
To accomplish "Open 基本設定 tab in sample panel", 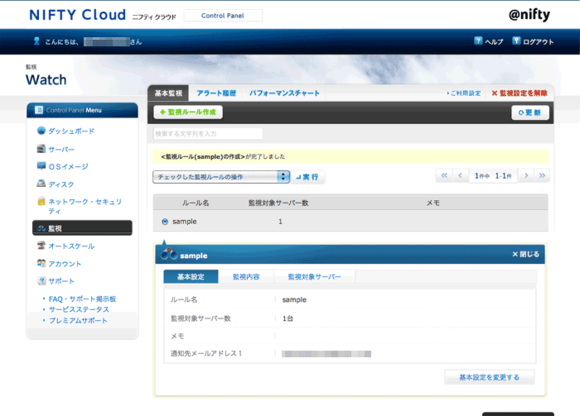I will [x=191, y=277].
